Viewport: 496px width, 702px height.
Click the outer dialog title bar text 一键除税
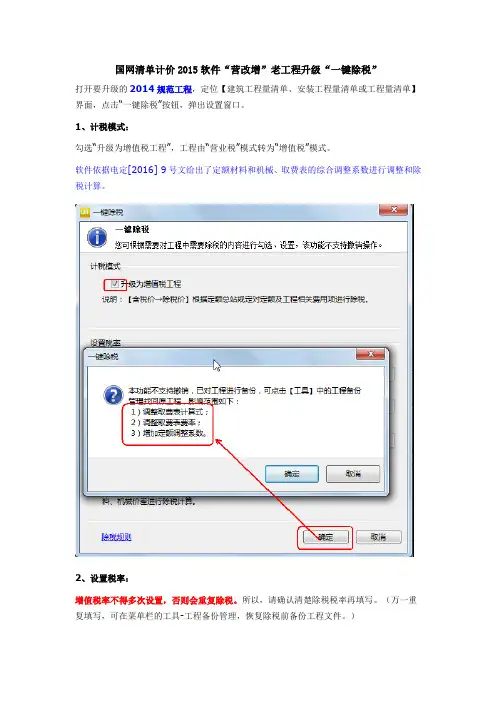(108, 212)
